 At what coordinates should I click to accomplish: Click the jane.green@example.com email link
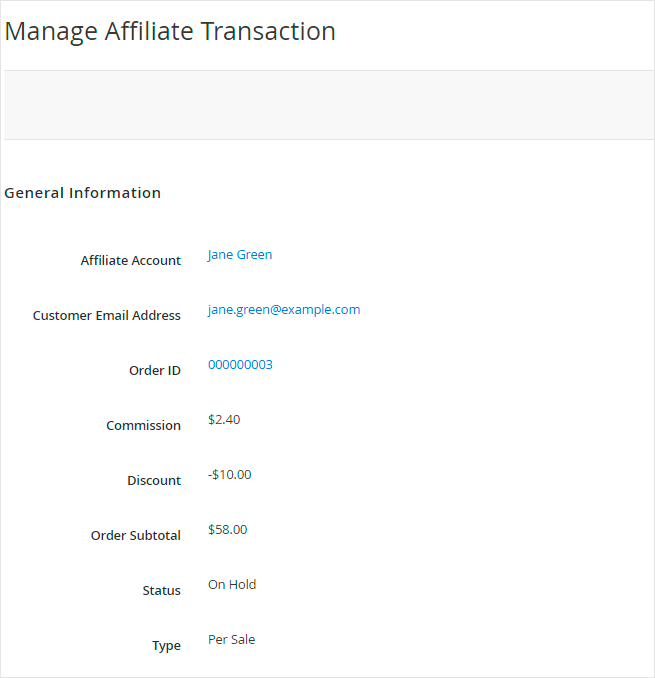[x=284, y=310]
